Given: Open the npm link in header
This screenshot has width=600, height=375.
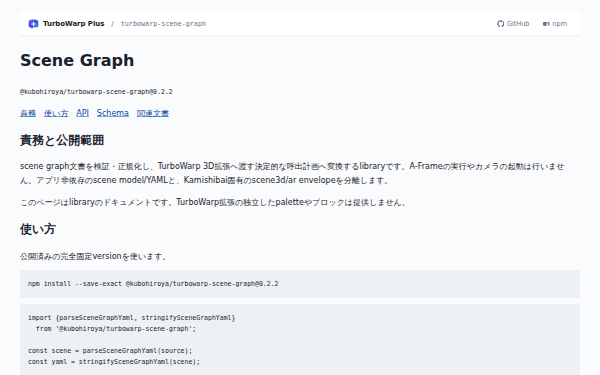Looking at the screenshot, I should tap(555, 24).
